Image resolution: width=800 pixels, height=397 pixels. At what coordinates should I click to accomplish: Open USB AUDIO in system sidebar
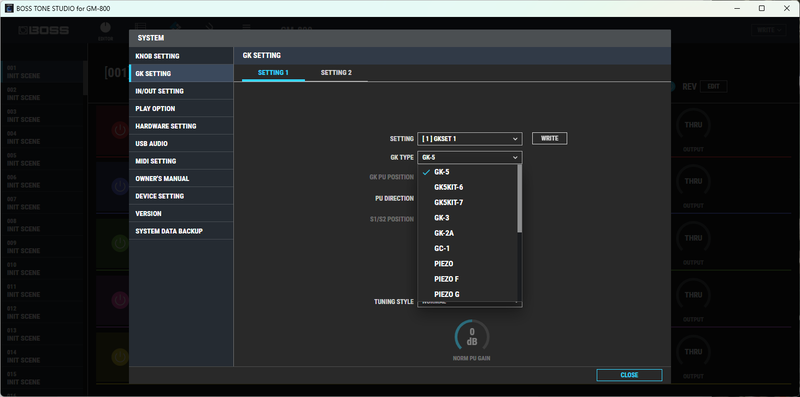pyautogui.click(x=181, y=144)
